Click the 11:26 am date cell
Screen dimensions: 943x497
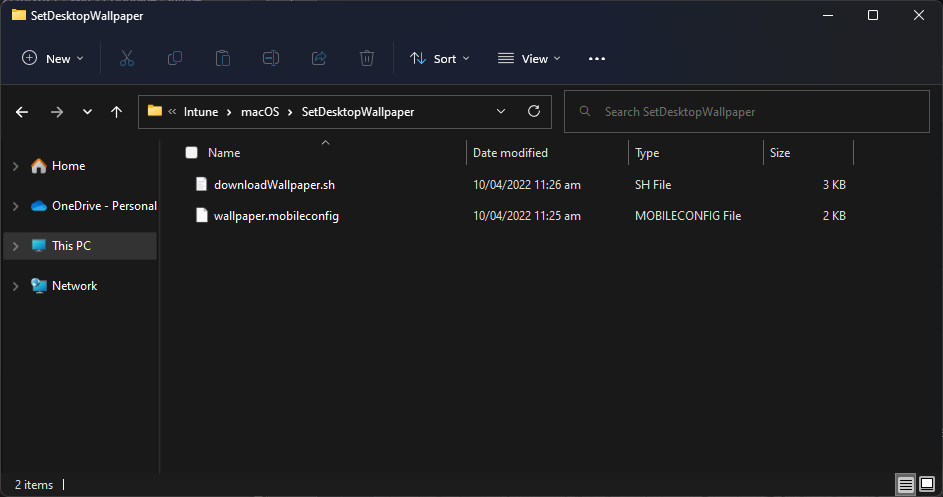click(527, 185)
